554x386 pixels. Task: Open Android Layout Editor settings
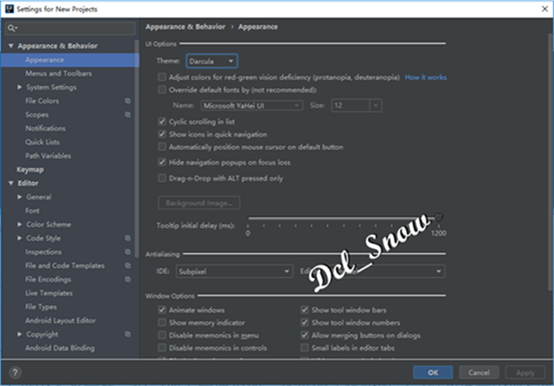pyautogui.click(x=60, y=321)
